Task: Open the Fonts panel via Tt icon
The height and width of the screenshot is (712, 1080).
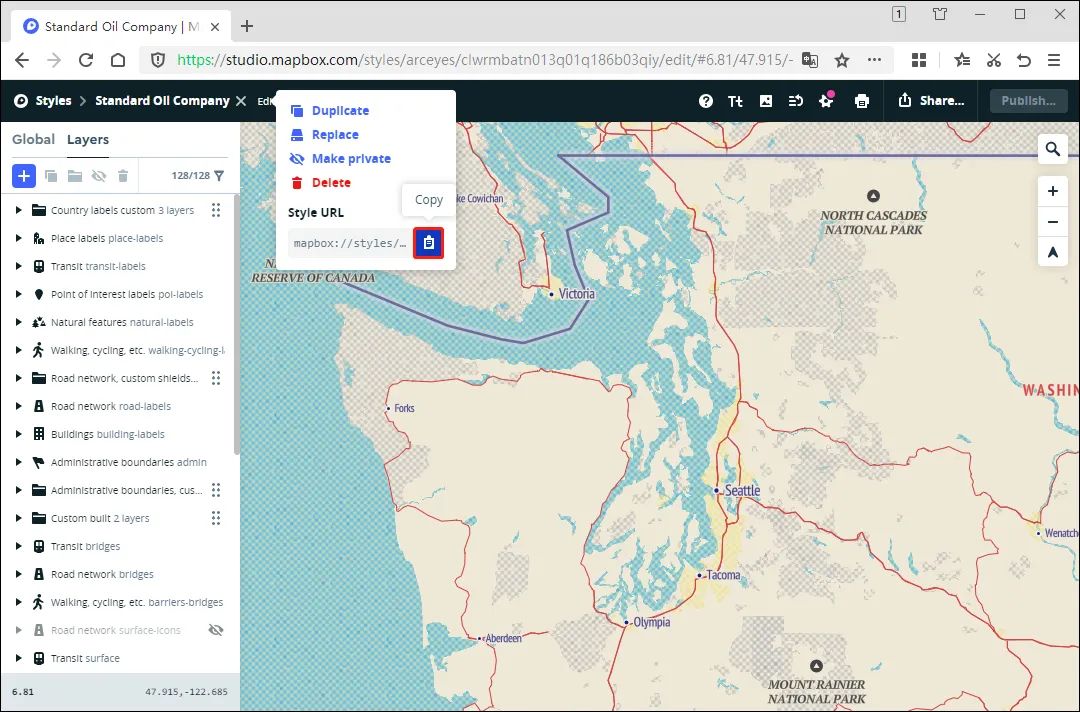Action: pyautogui.click(x=736, y=100)
